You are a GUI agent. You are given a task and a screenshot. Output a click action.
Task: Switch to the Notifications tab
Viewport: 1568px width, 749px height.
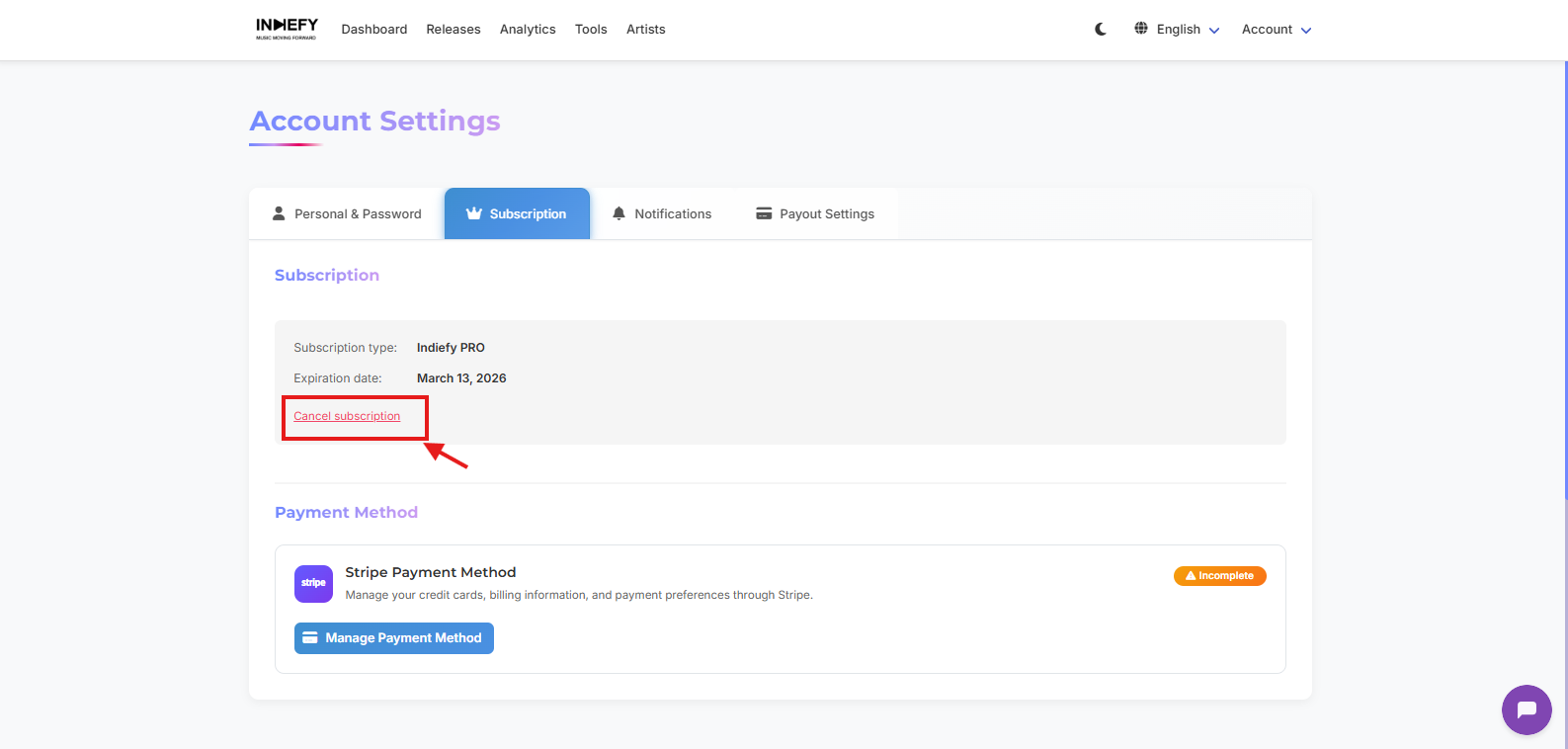672,214
